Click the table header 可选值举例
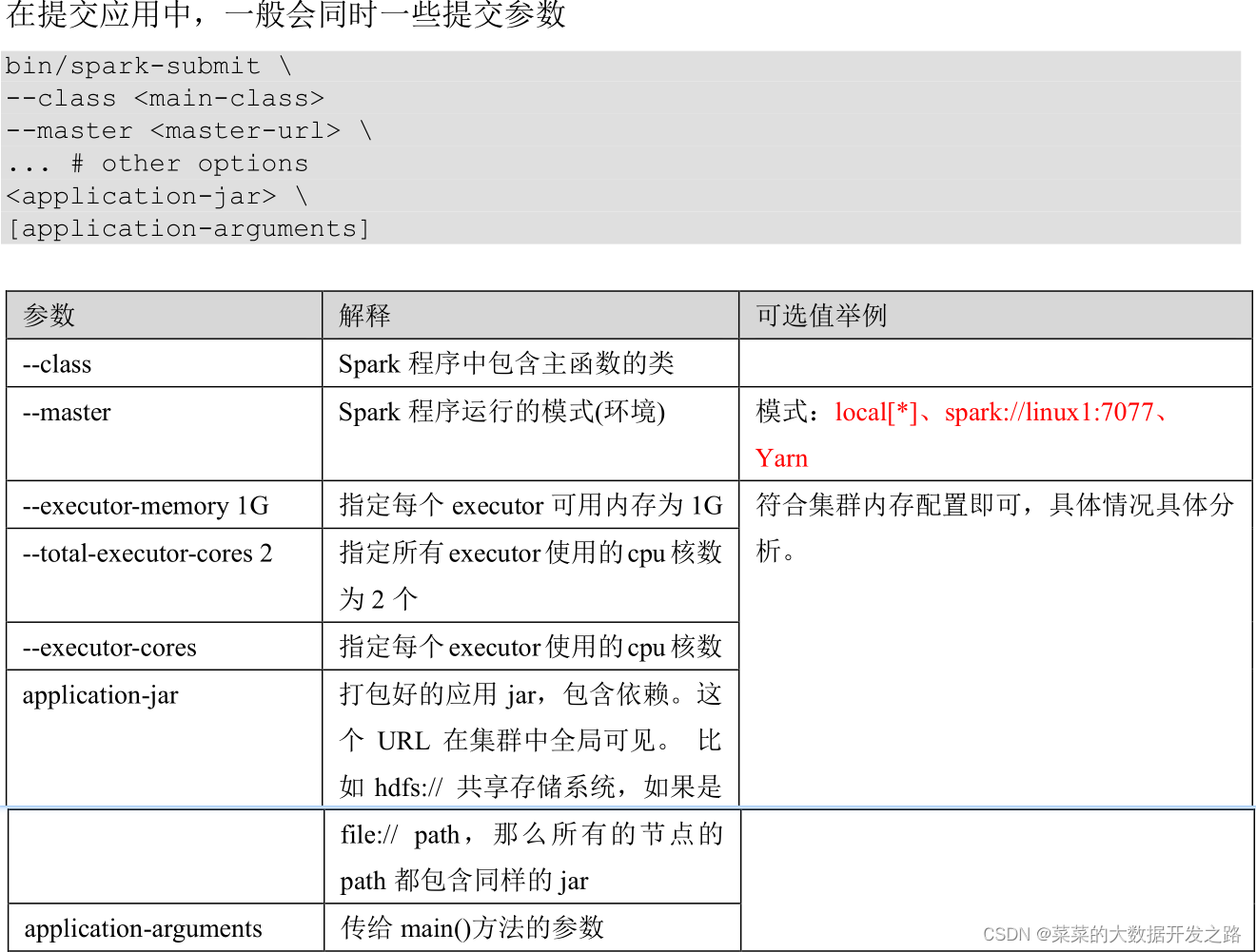1256x952 pixels. pyautogui.click(x=821, y=316)
